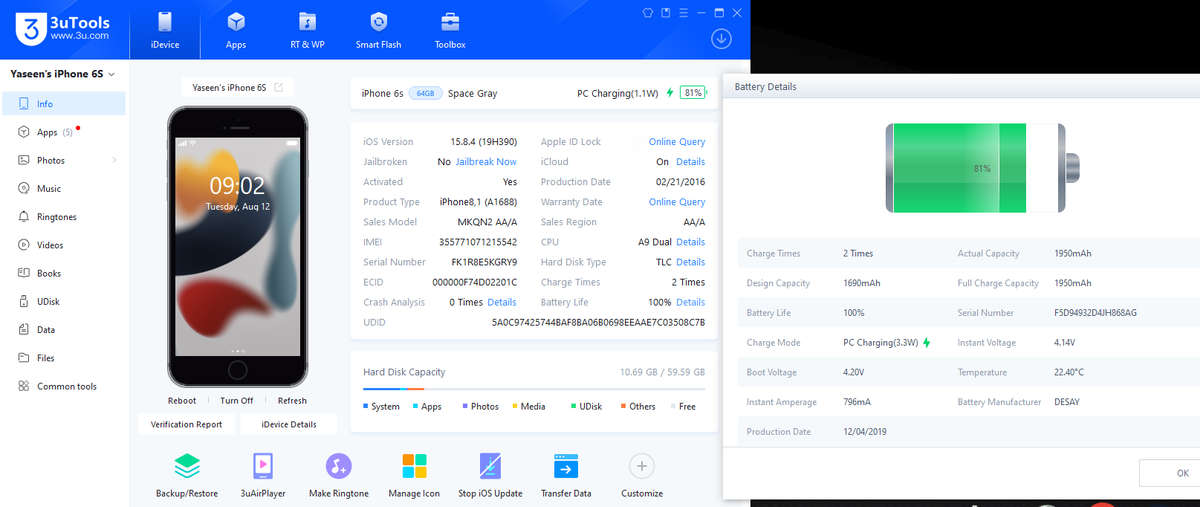1200x507 pixels.
Task: Switch to the Smart Flash tab
Action: click(x=378, y=29)
